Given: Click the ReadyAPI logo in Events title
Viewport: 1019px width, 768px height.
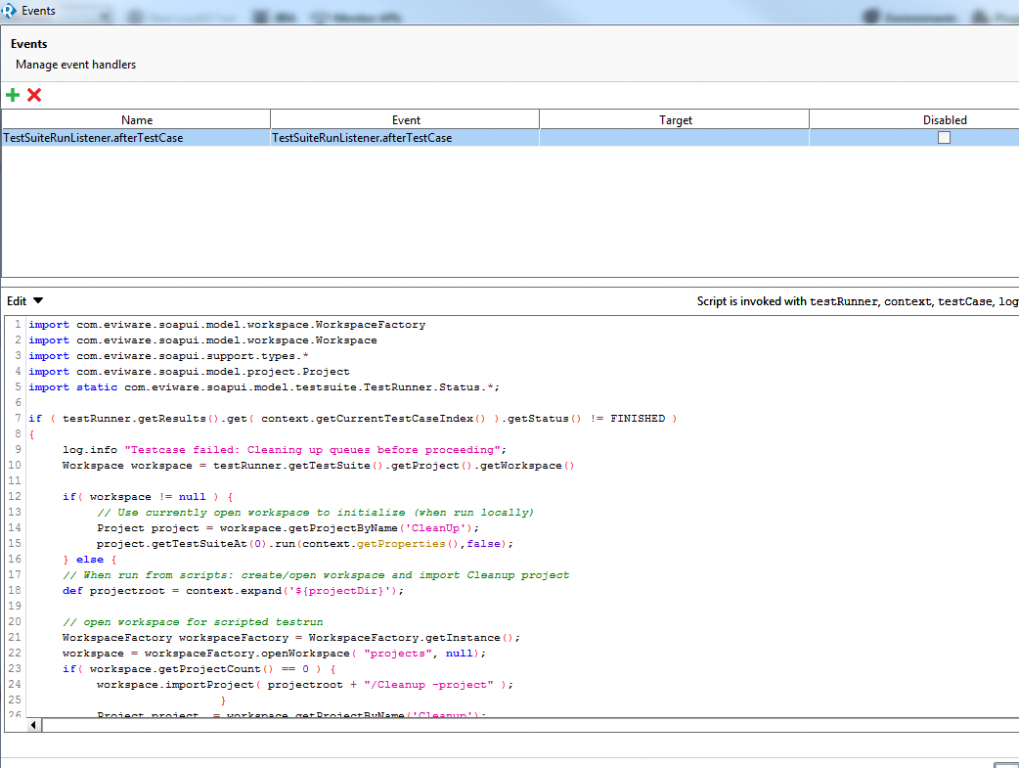Looking at the screenshot, I should tap(8, 11).
